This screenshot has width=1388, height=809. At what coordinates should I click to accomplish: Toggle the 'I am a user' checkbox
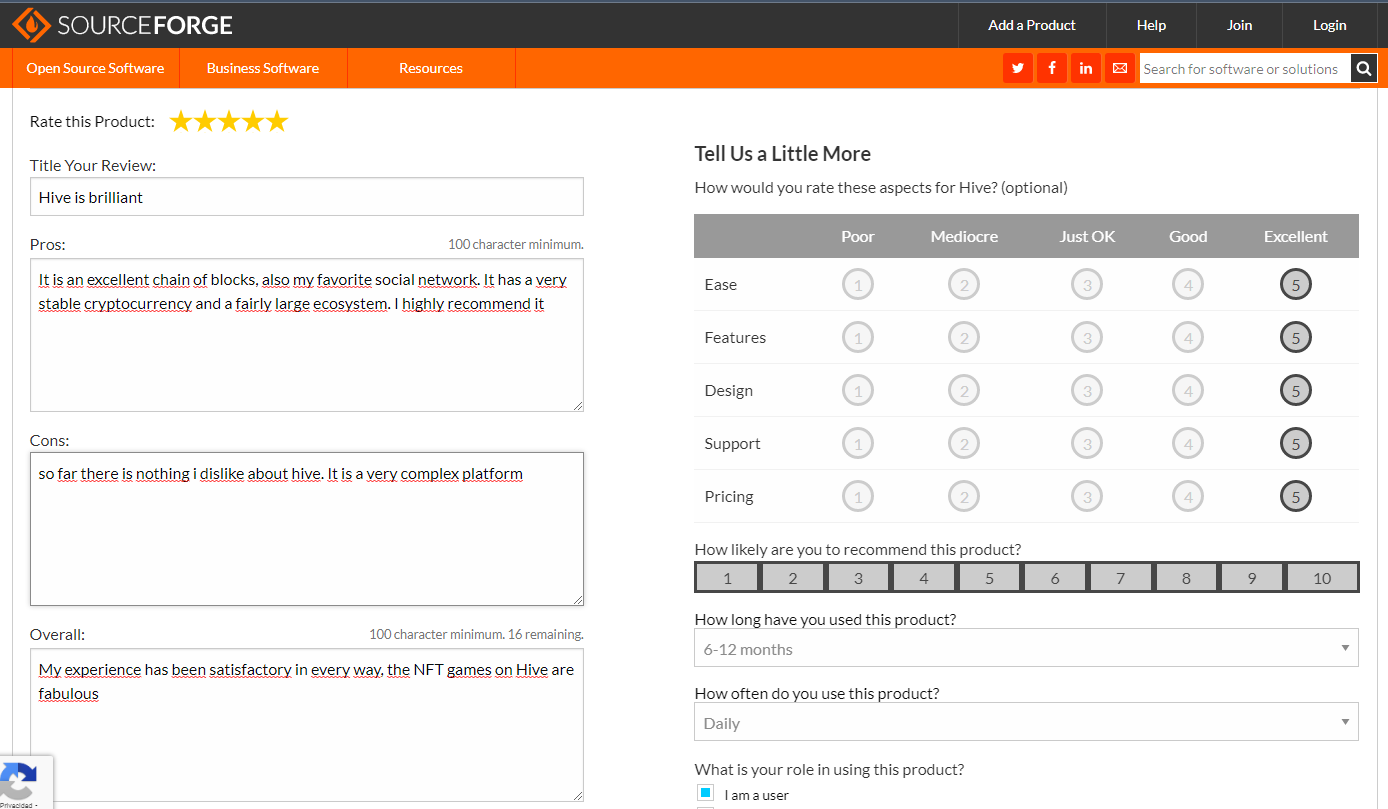pyautogui.click(x=706, y=793)
